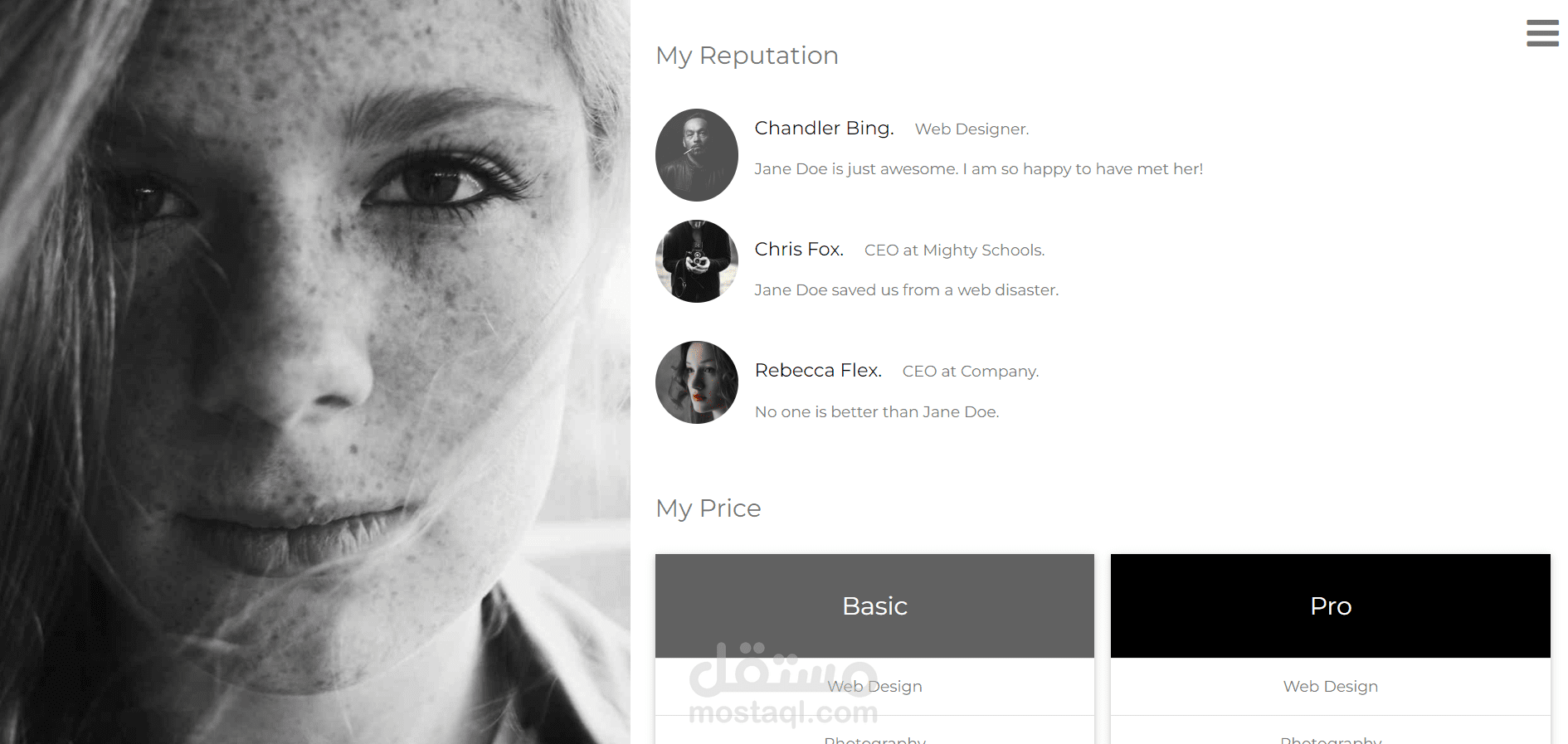Screen dimensions: 1568x744
Task: Click testimonial "No one is better than Jane Doe"
Action: (x=876, y=412)
